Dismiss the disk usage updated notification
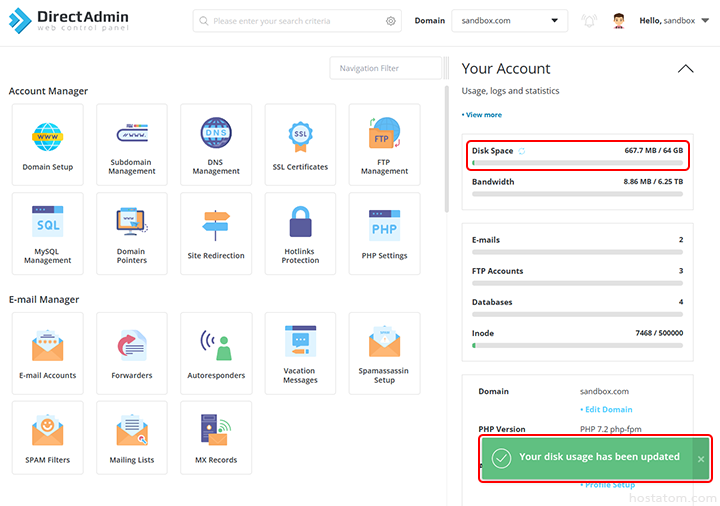720x506 pixels. pos(700,458)
